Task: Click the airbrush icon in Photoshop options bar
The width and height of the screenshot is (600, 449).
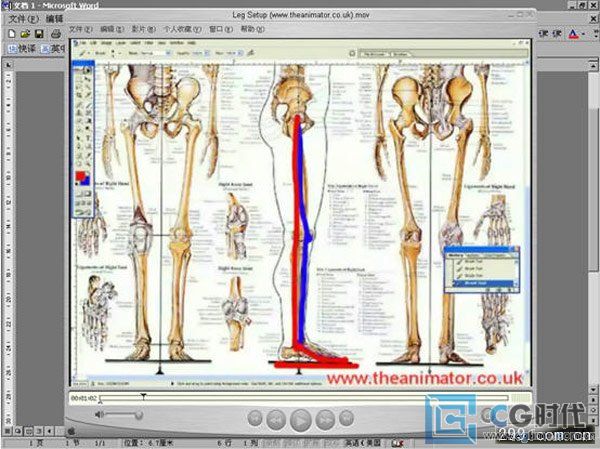Action: [251, 53]
